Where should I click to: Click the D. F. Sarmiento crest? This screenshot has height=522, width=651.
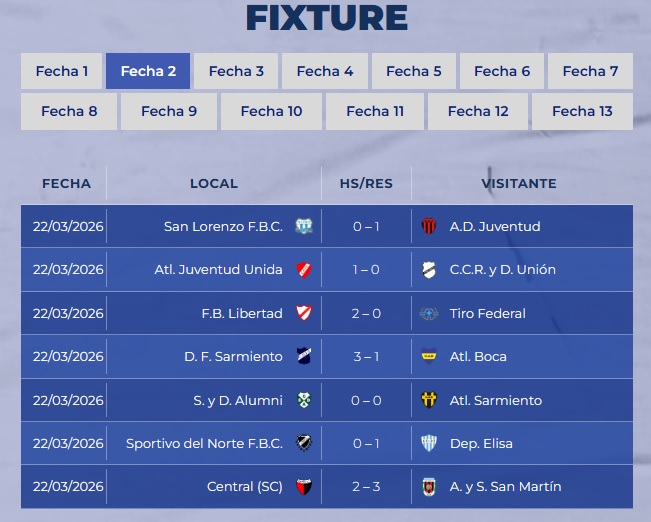tap(304, 357)
